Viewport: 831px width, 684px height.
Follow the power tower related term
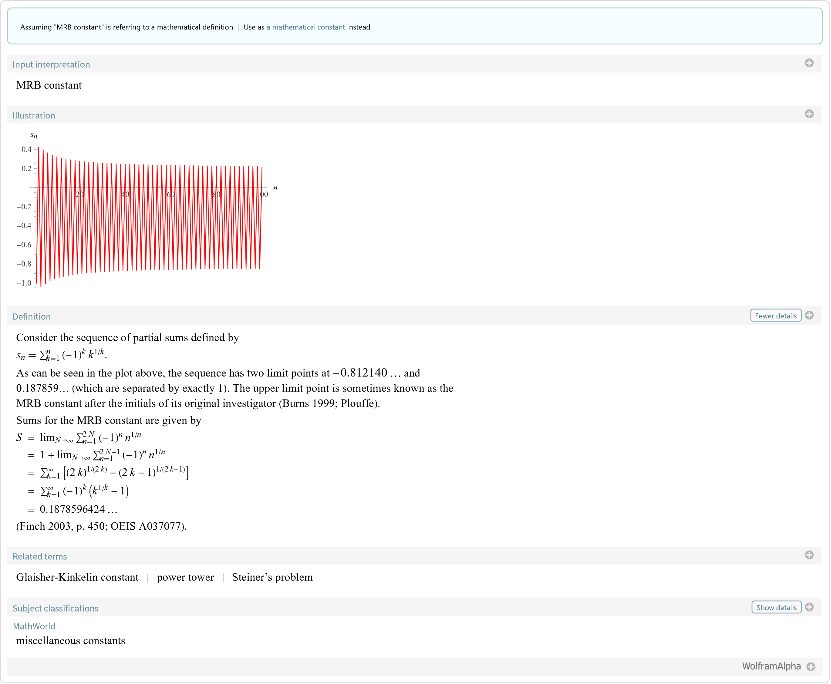pyautogui.click(x=185, y=577)
